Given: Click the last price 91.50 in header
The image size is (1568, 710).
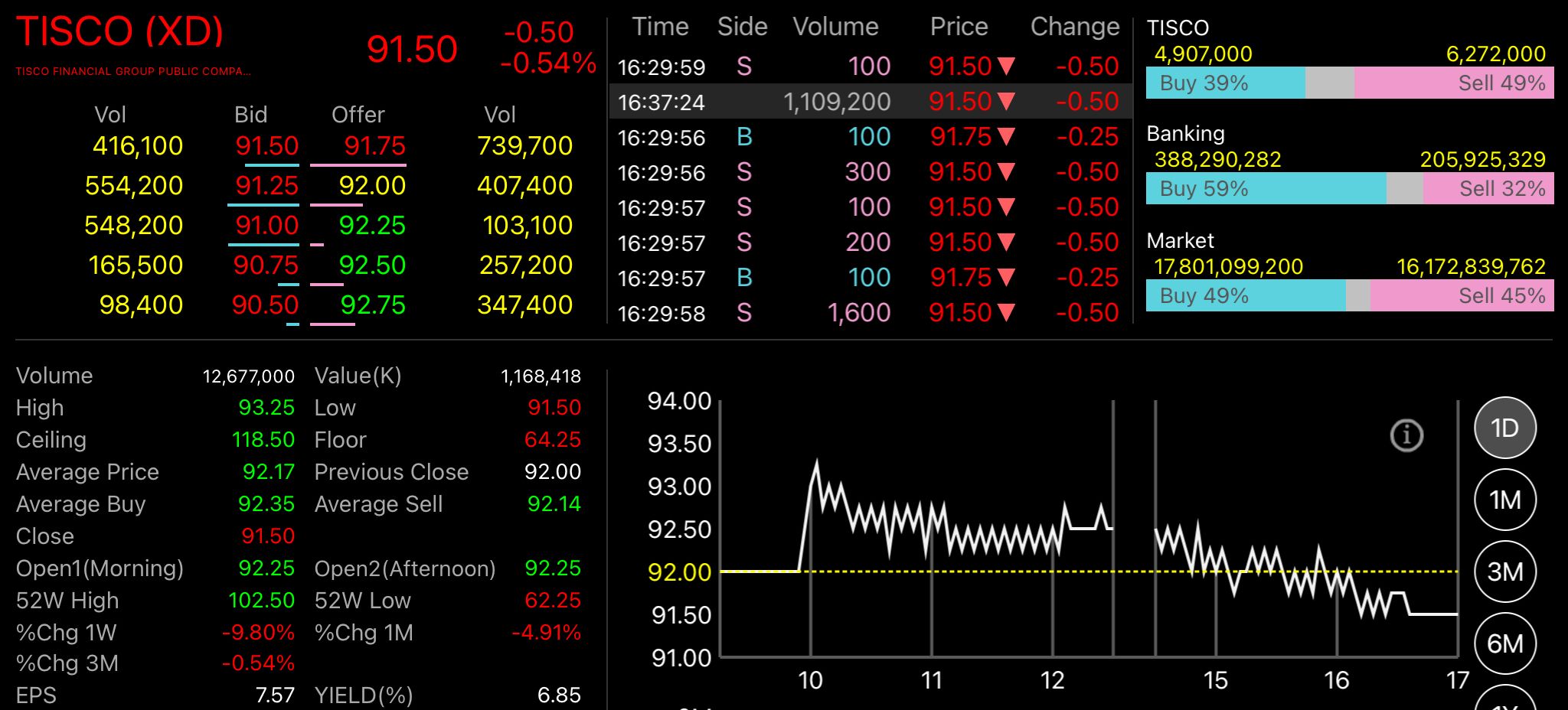Looking at the screenshot, I should click(412, 49).
